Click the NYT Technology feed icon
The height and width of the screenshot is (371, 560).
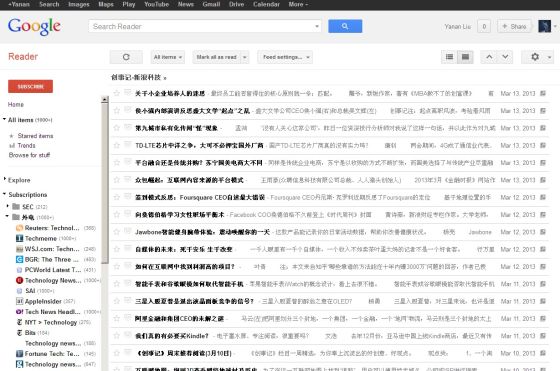[x=20, y=322]
